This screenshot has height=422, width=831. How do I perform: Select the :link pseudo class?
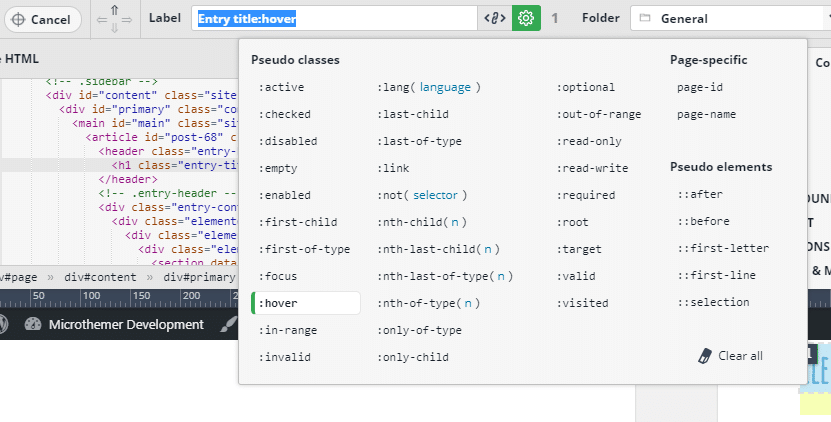pos(393,169)
